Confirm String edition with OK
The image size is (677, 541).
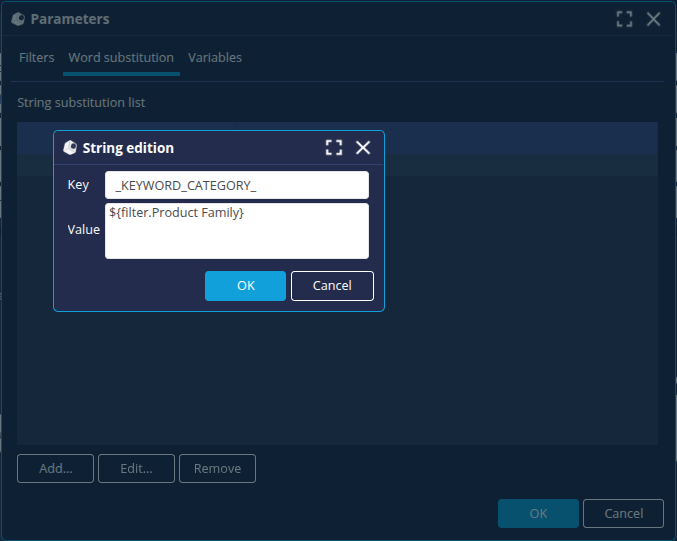(245, 286)
